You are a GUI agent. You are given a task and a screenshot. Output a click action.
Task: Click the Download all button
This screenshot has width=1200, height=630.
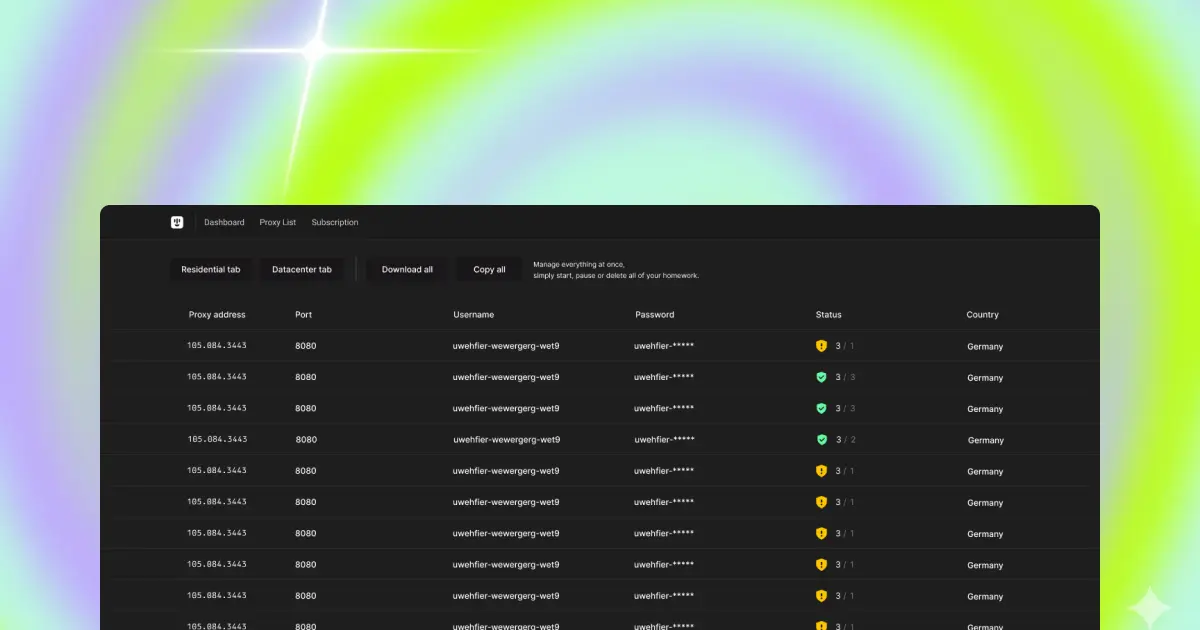point(407,269)
